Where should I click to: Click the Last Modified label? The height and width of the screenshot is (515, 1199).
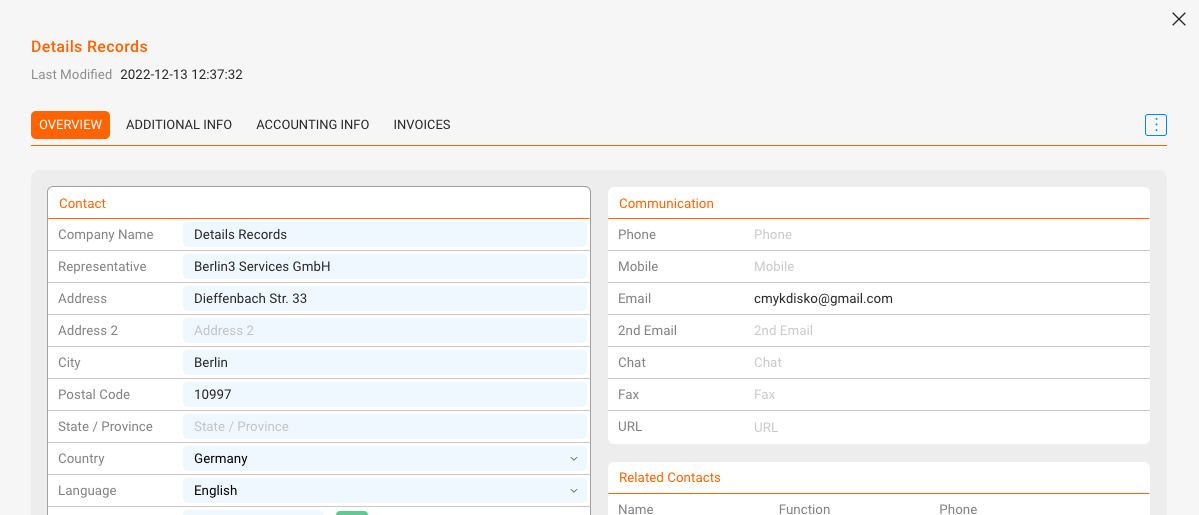72,74
